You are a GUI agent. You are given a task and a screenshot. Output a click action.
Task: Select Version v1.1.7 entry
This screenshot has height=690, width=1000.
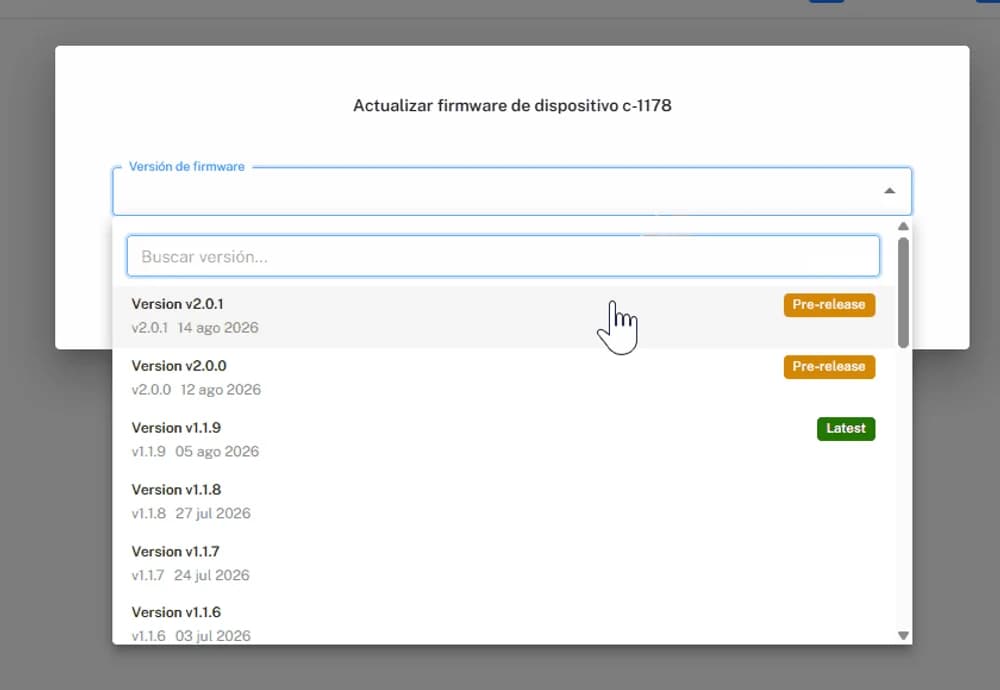point(504,564)
